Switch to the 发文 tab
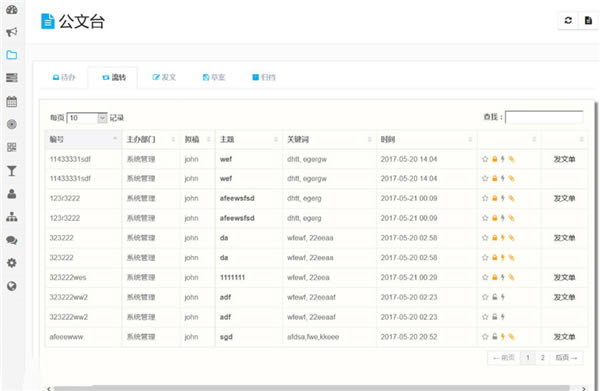The image size is (600, 391). pos(164,77)
